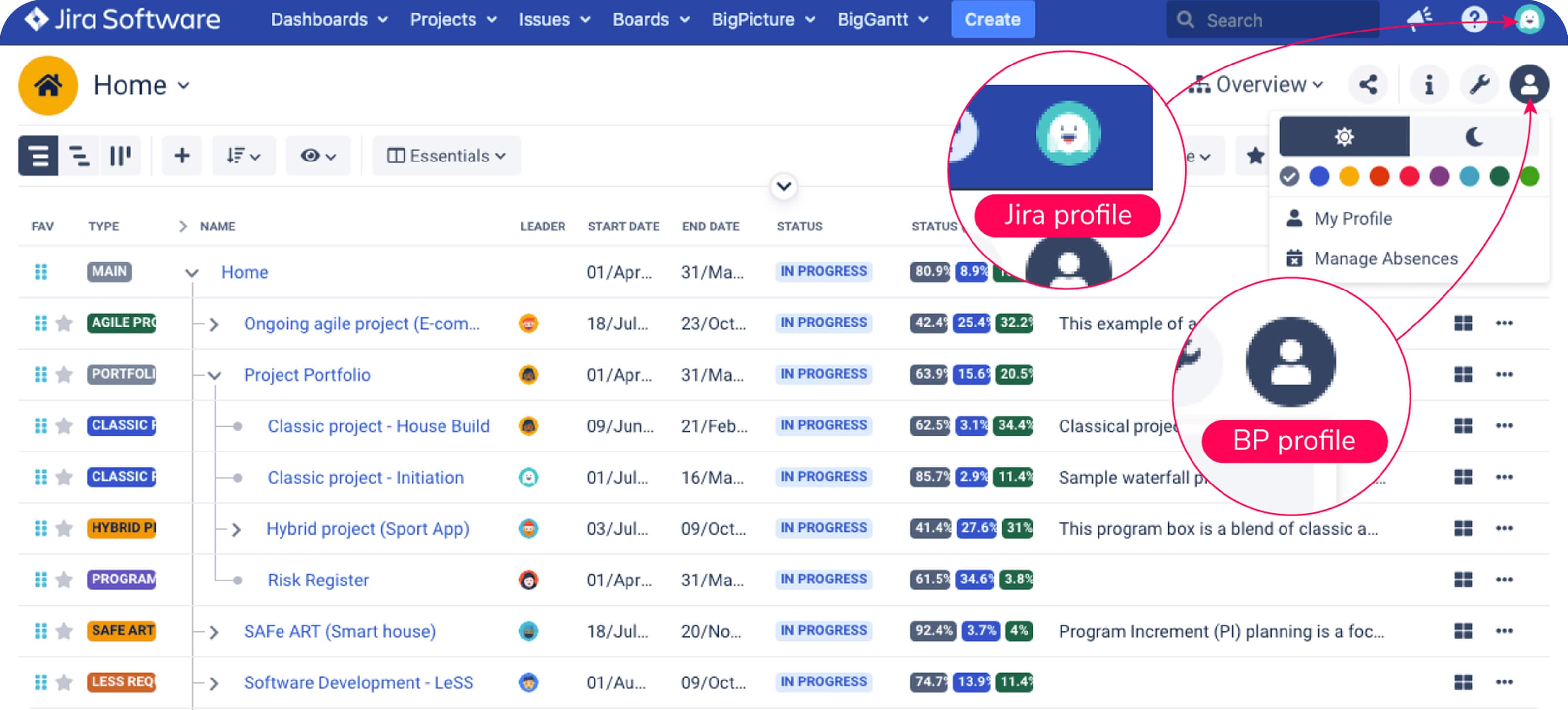Favorite the SAFe ART row
1568x710 pixels.
pos(64,631)
